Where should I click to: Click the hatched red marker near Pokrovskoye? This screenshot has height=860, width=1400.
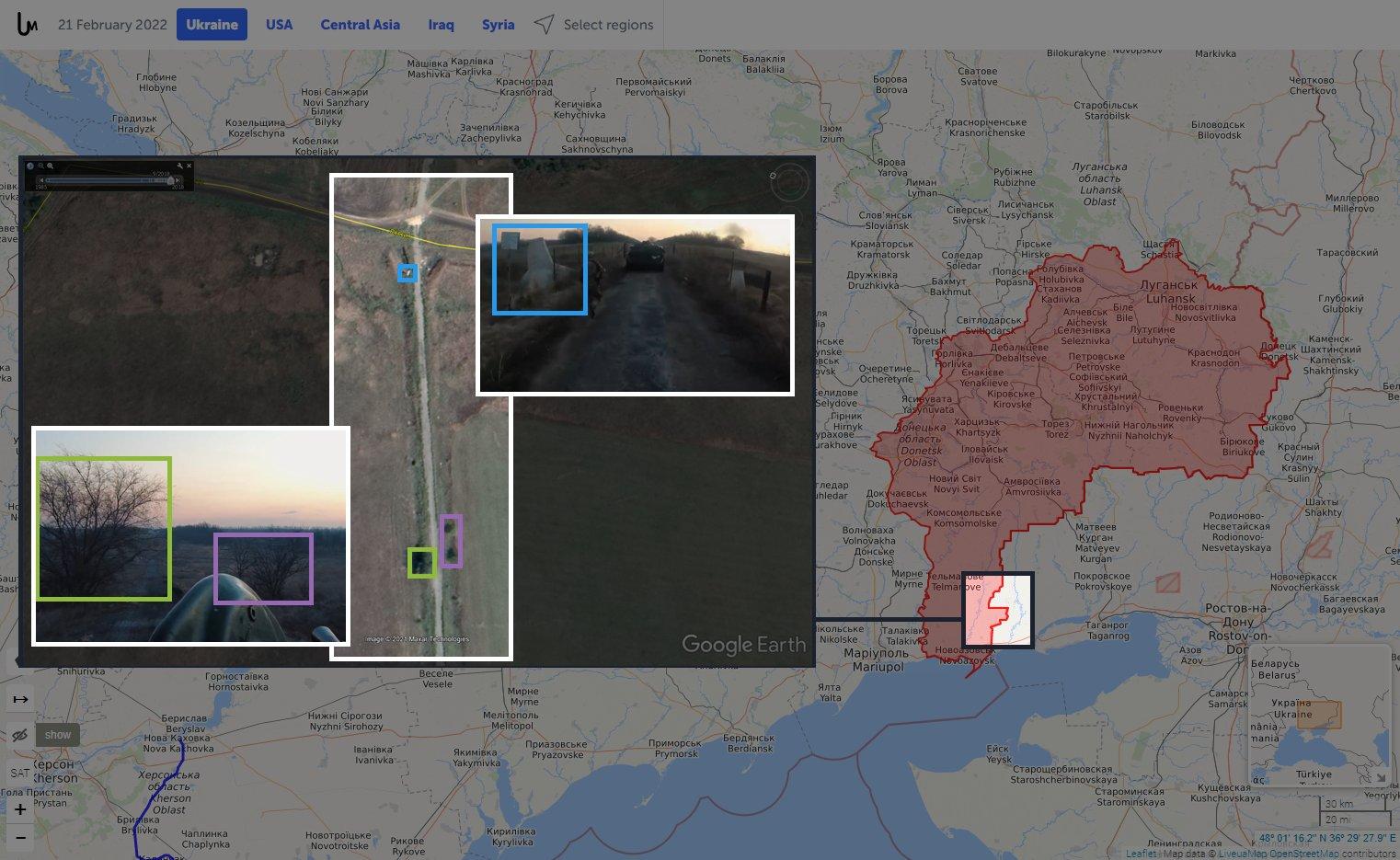coord(1168,582)
